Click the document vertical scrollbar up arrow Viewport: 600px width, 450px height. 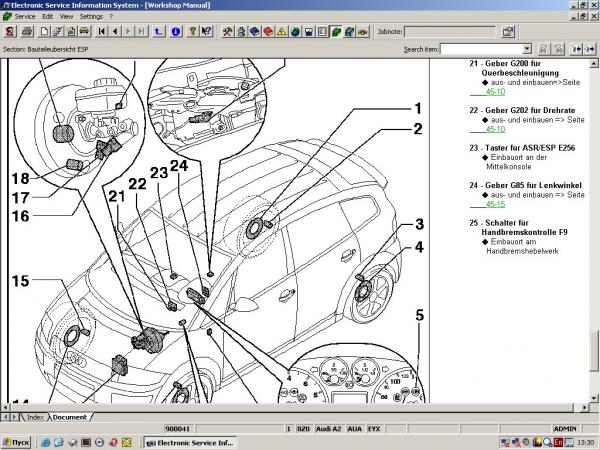[x=593, y=63]
